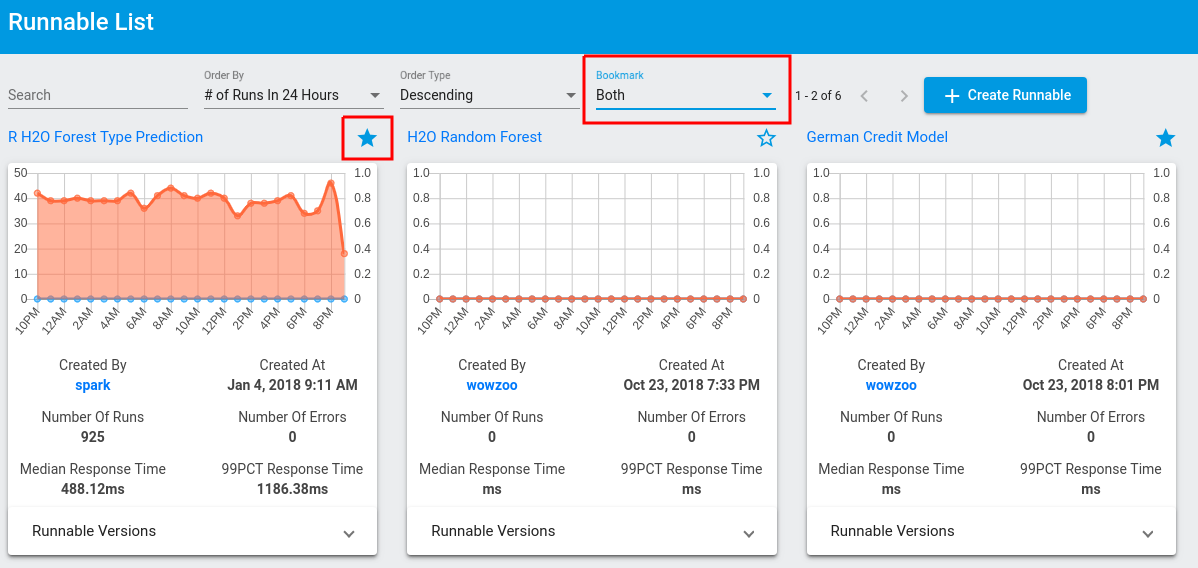
Task: Open the Order Type dropdown
Action: 489,96
